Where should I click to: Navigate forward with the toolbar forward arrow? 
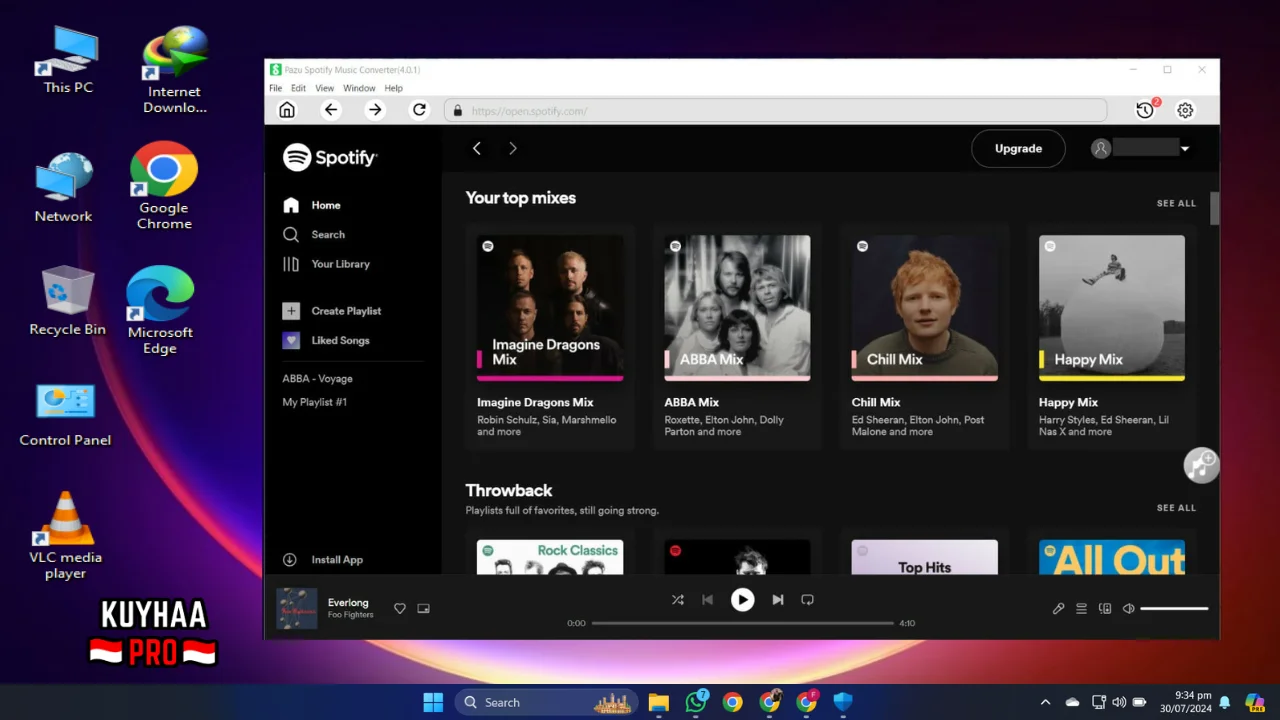[x=375, y=110]
